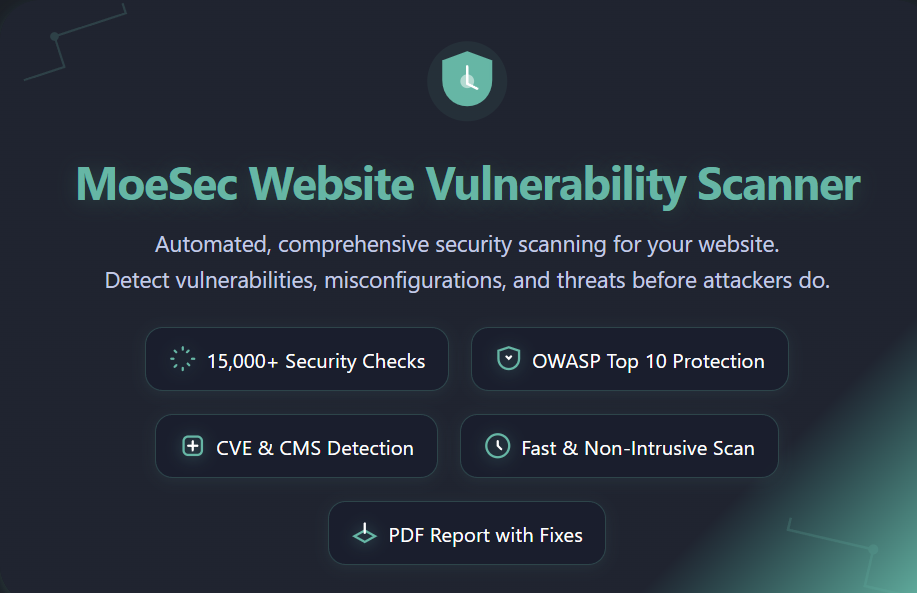The width and height of the screenshot is (917, 593).
Task: Select the CVE & CMS Detection pill
Action: (296, 446)
